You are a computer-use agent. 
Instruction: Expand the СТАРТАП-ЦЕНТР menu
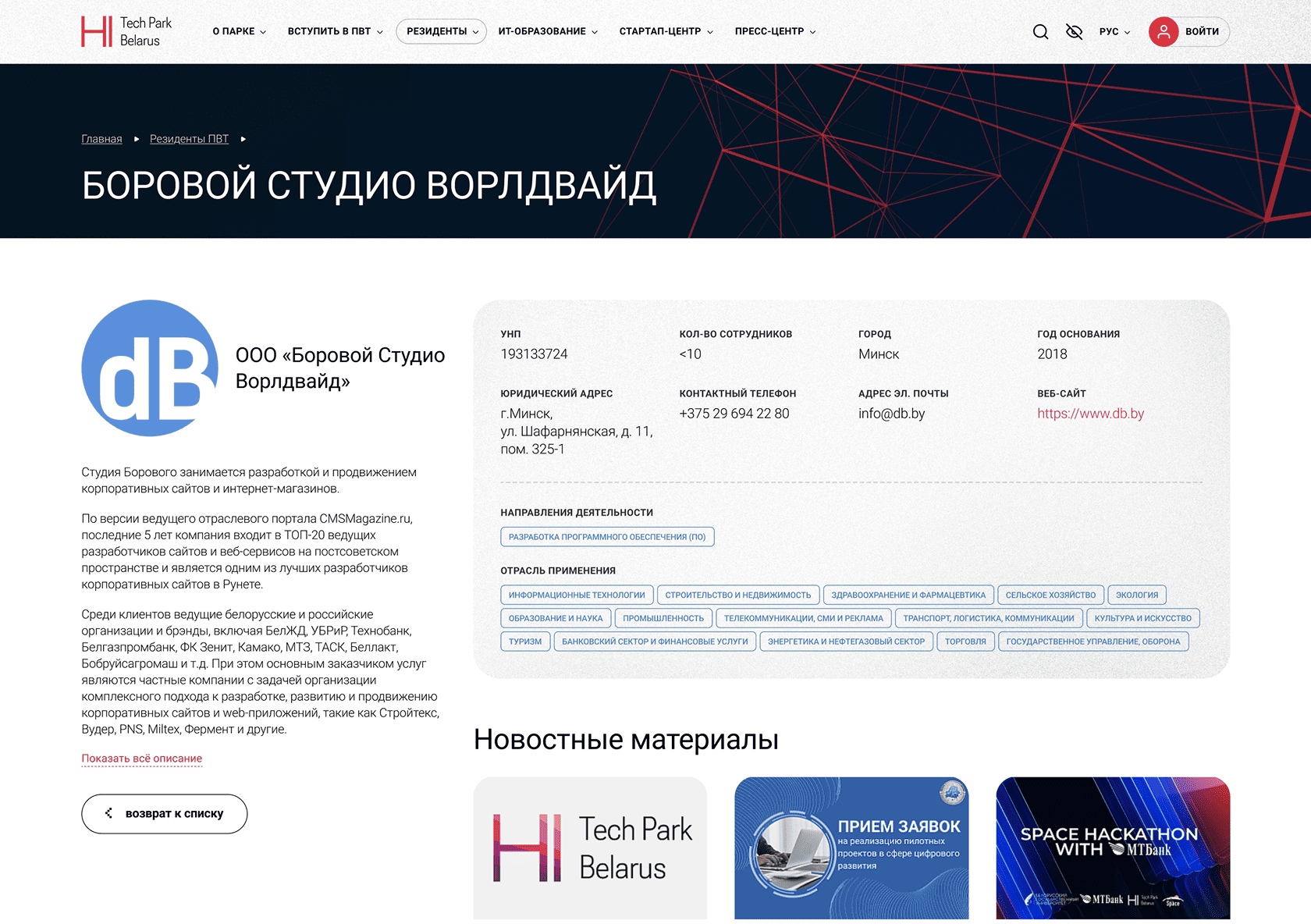[666, 32]
